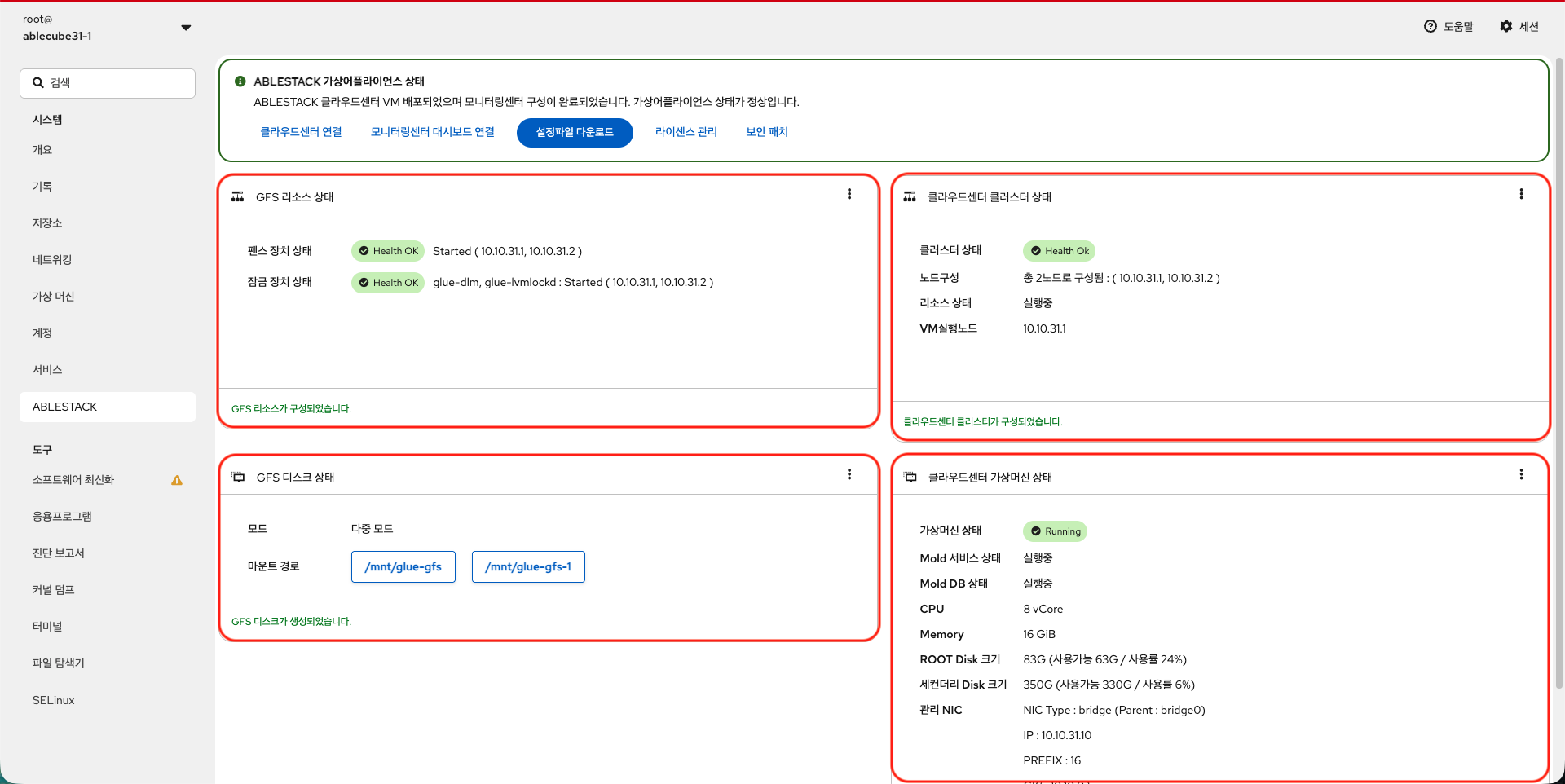Open the 계정 accounts page
Viewport: 1565px width, 784px height.
[x=108, y=333]
